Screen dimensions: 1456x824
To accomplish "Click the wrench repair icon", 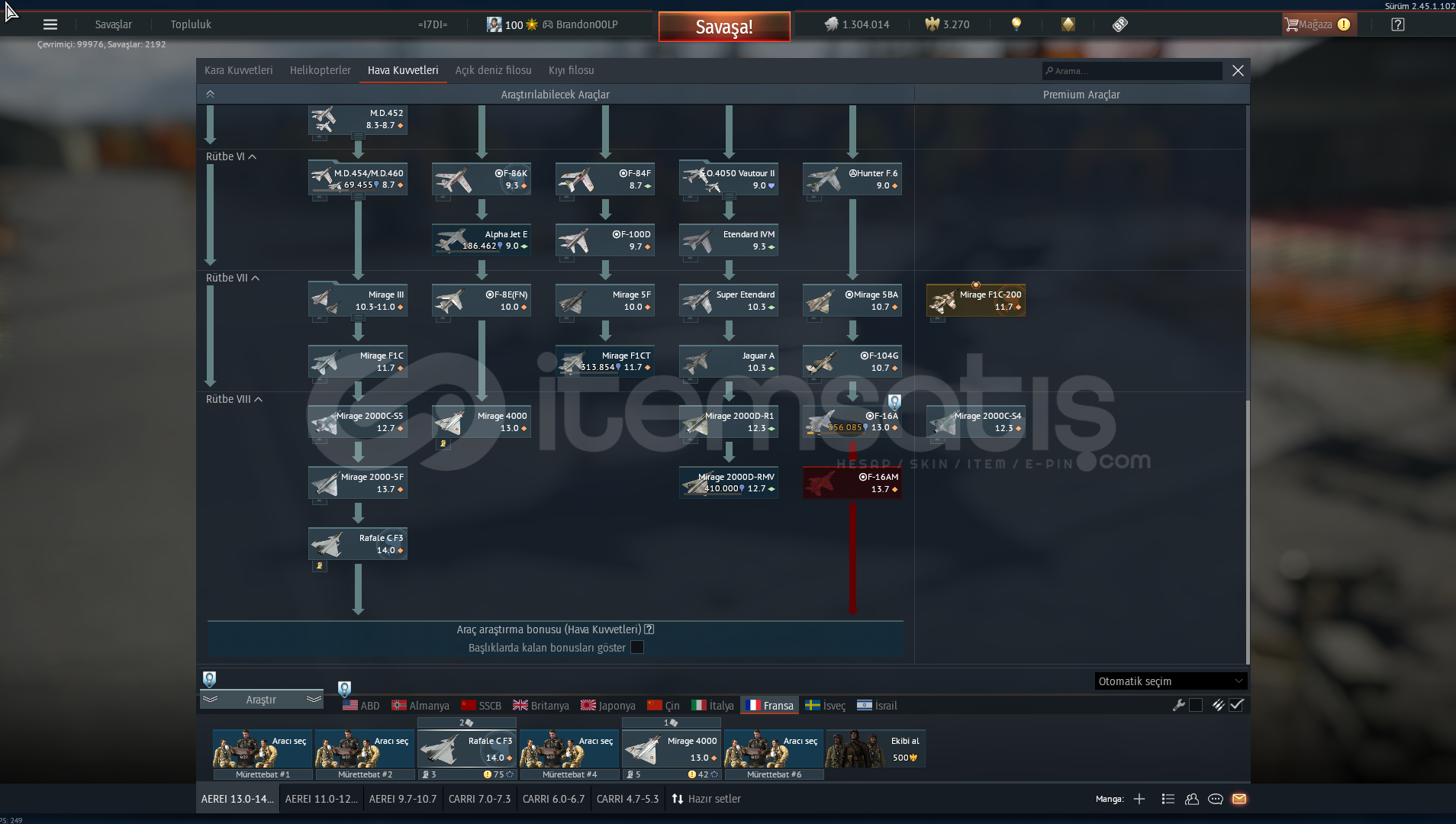I will point(1178,705).
